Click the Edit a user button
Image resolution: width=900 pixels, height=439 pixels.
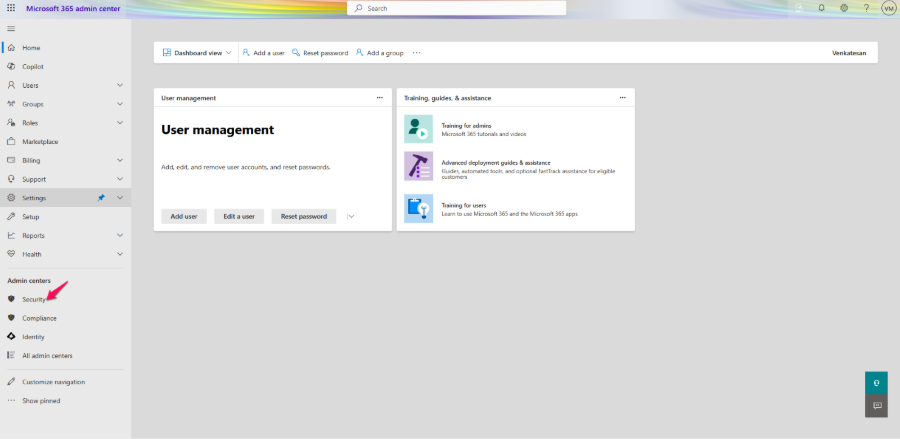click(239, 216)
